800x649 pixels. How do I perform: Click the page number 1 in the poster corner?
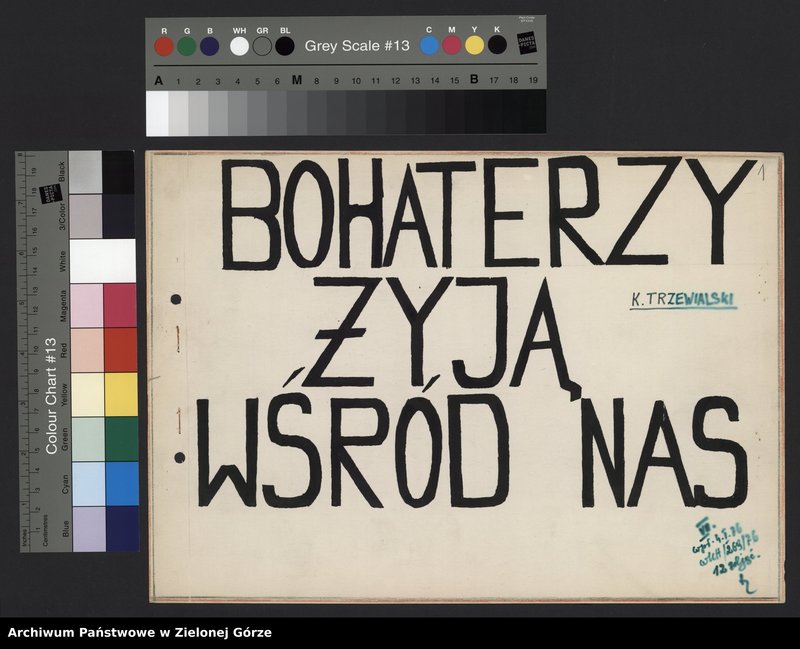761,173
